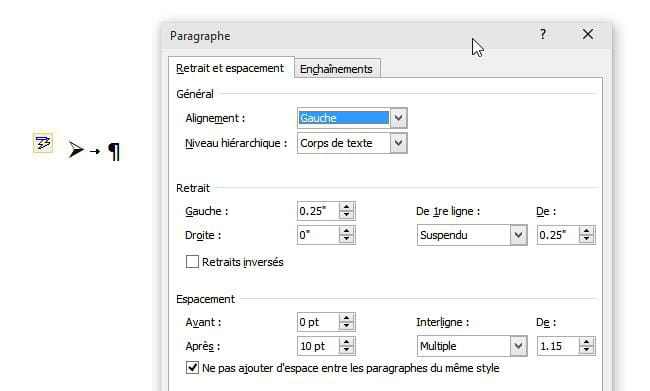Click the first-line De 0.25" field
650x391 pixels.
558,235
